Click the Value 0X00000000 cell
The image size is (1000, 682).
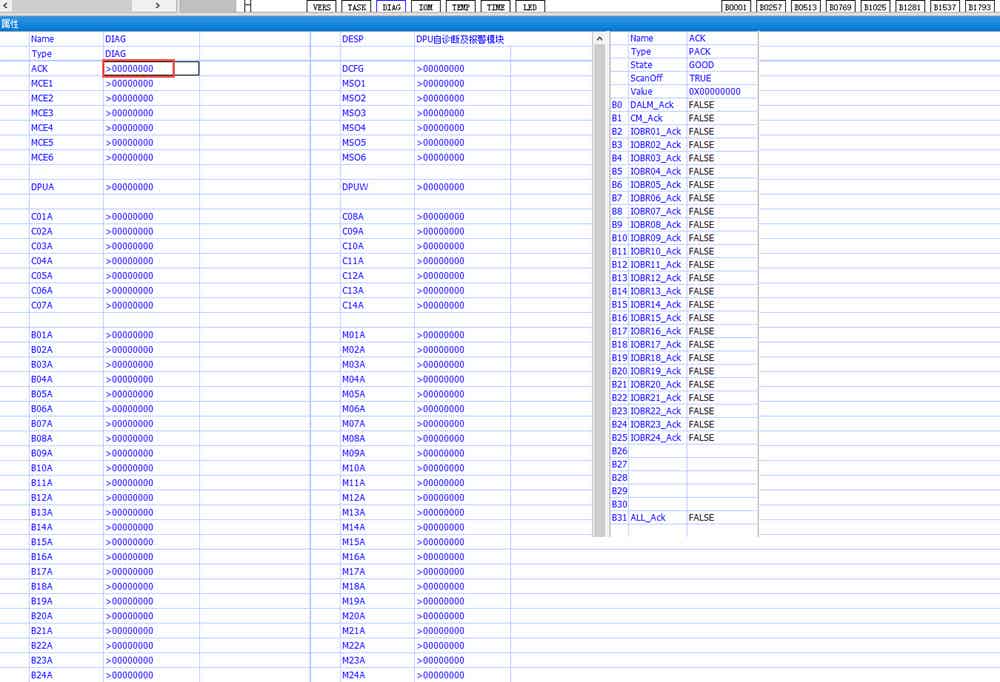point(723,91)
